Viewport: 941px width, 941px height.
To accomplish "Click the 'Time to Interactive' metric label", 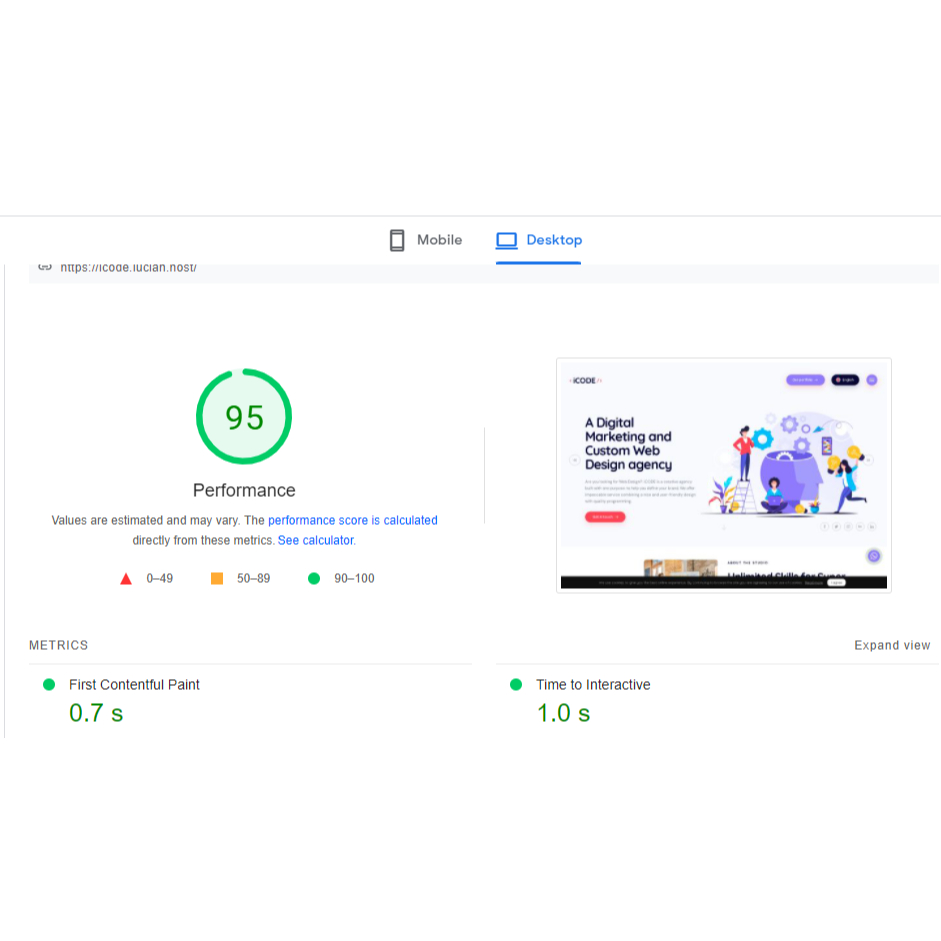I will (593, 685).
